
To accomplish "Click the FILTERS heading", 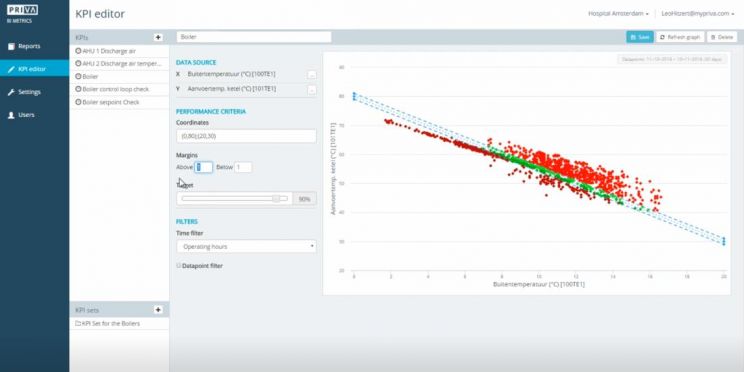I will pyautogui.click(x=186, y=222).
